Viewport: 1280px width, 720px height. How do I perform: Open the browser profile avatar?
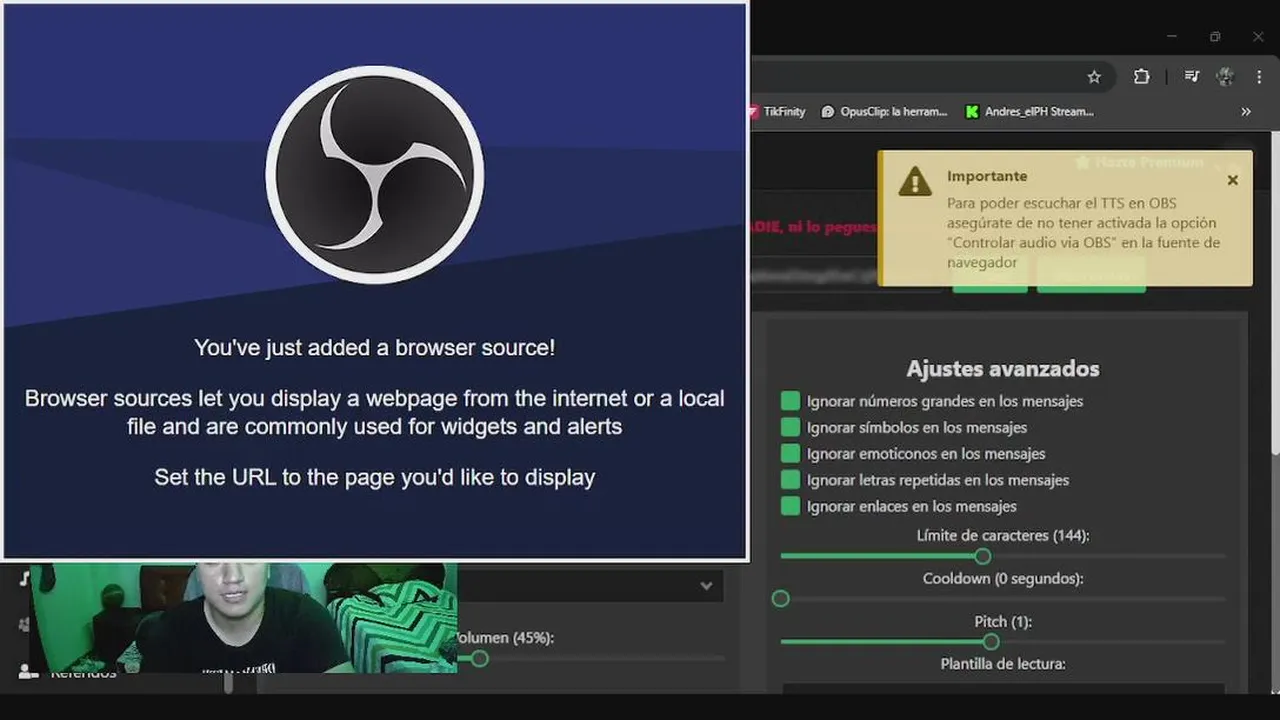(1225, 77)
